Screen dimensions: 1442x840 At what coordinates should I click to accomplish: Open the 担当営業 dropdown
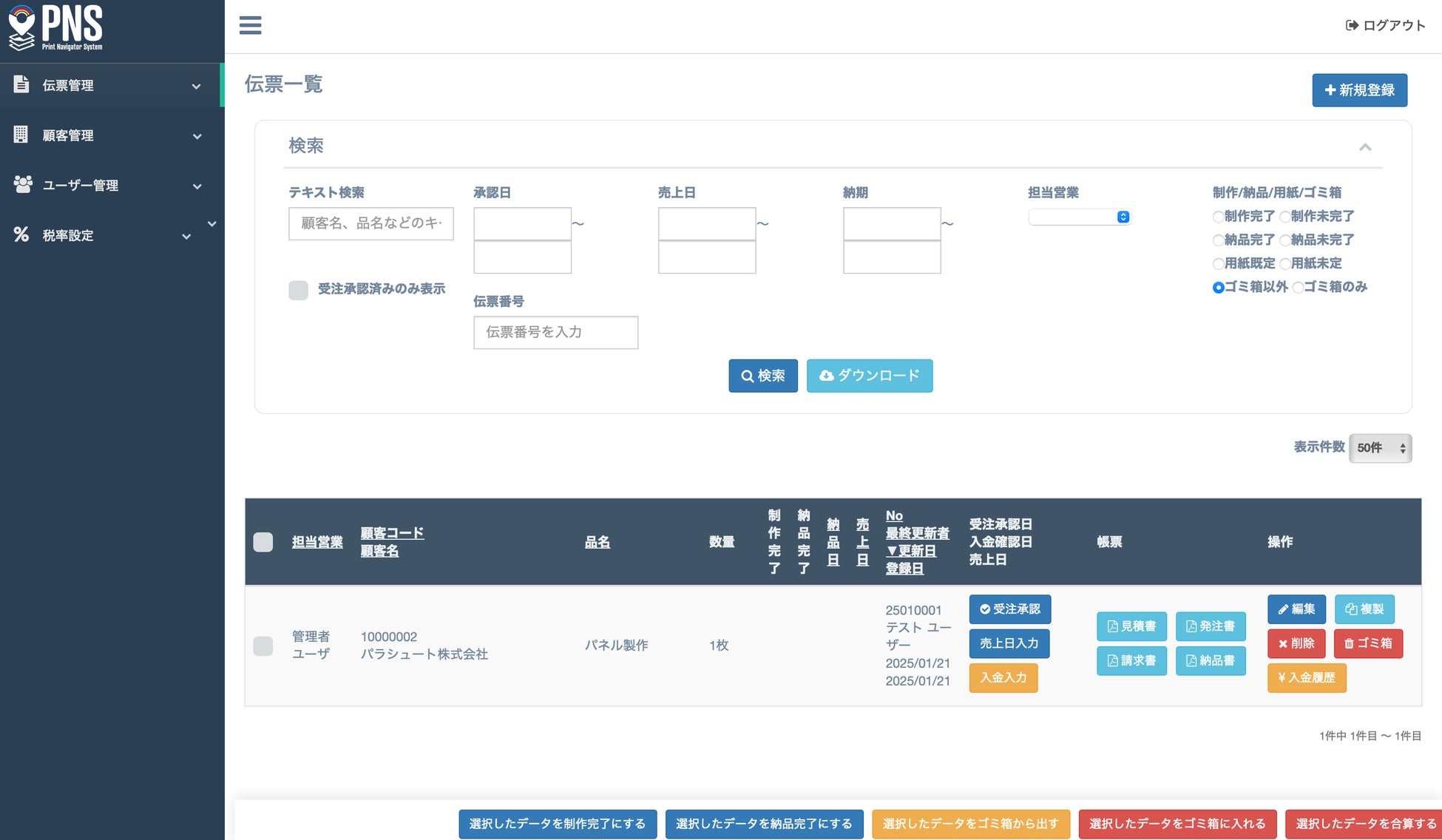pos(1079,217)
